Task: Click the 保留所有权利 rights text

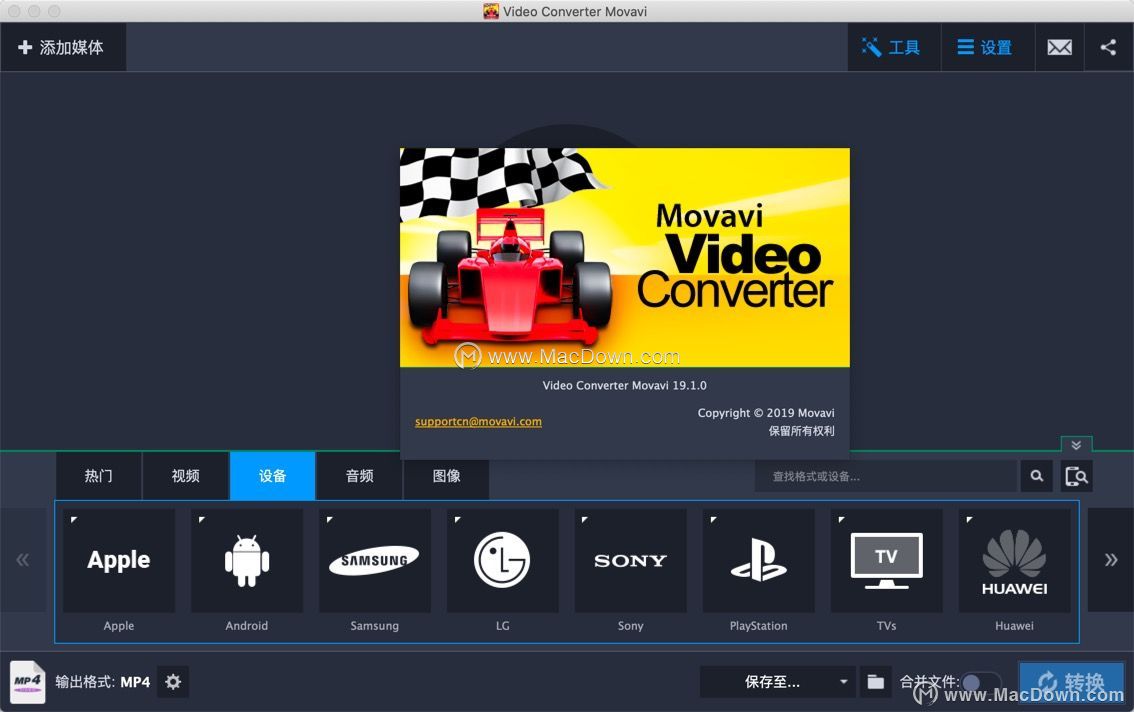Action: tap(801, 431)
